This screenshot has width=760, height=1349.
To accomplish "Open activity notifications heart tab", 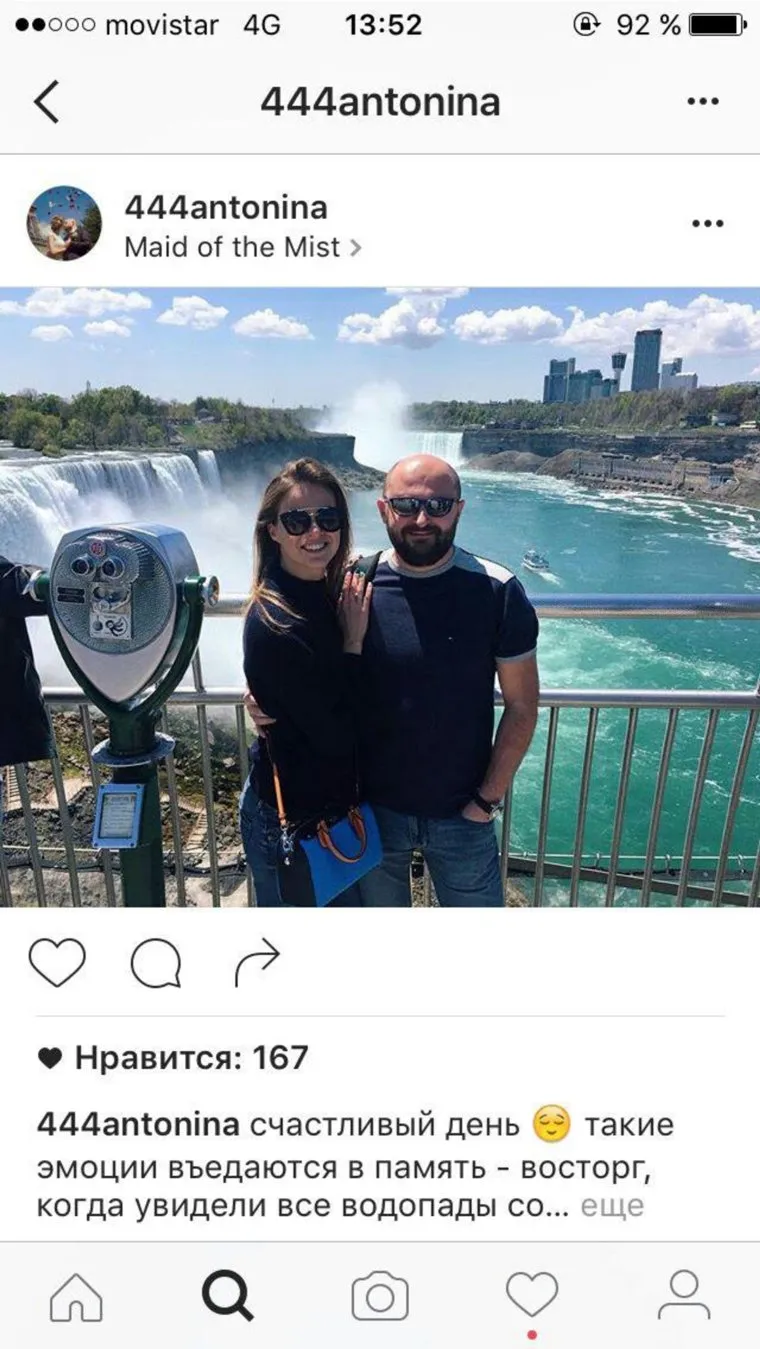I will point(532,1296).
